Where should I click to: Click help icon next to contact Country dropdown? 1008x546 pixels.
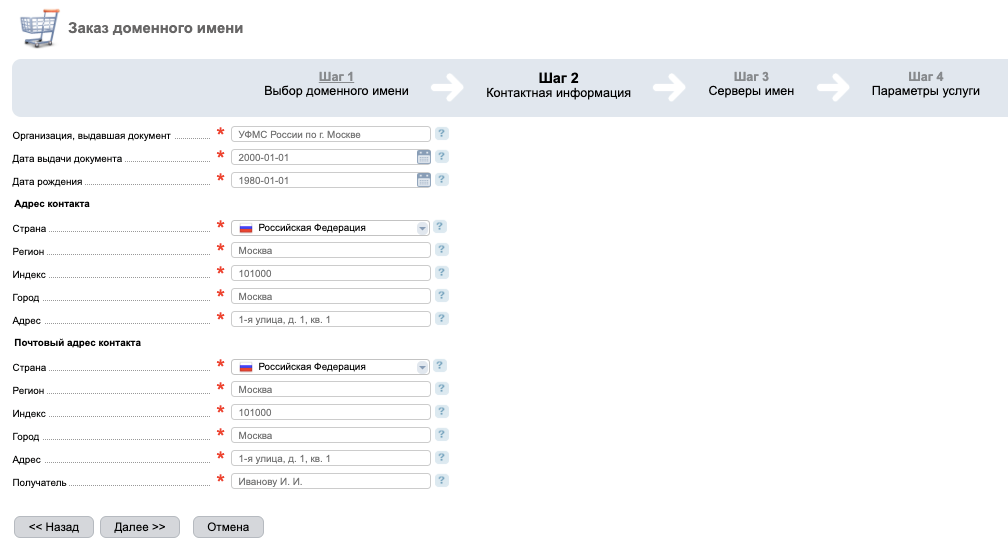tap(441, 227)
